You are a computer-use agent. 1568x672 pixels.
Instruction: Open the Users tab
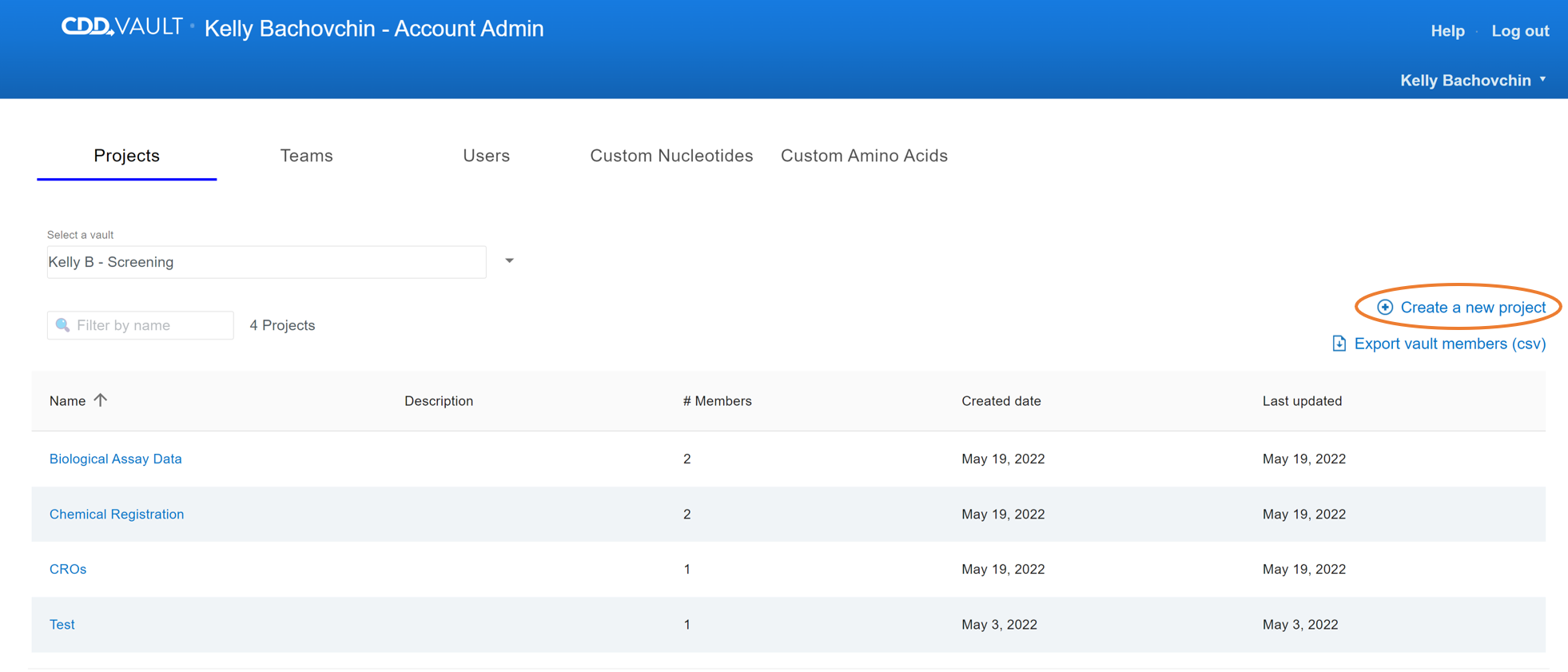click(487, 156)
